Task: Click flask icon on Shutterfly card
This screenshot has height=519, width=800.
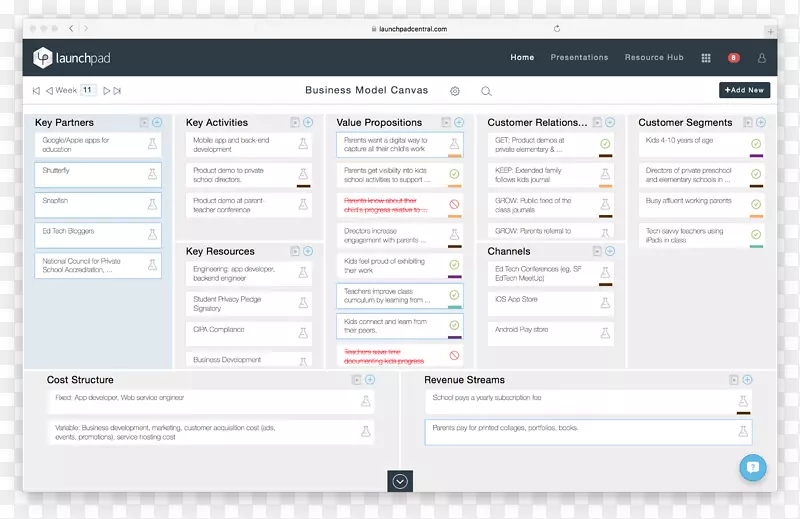Action: point(152,175)
